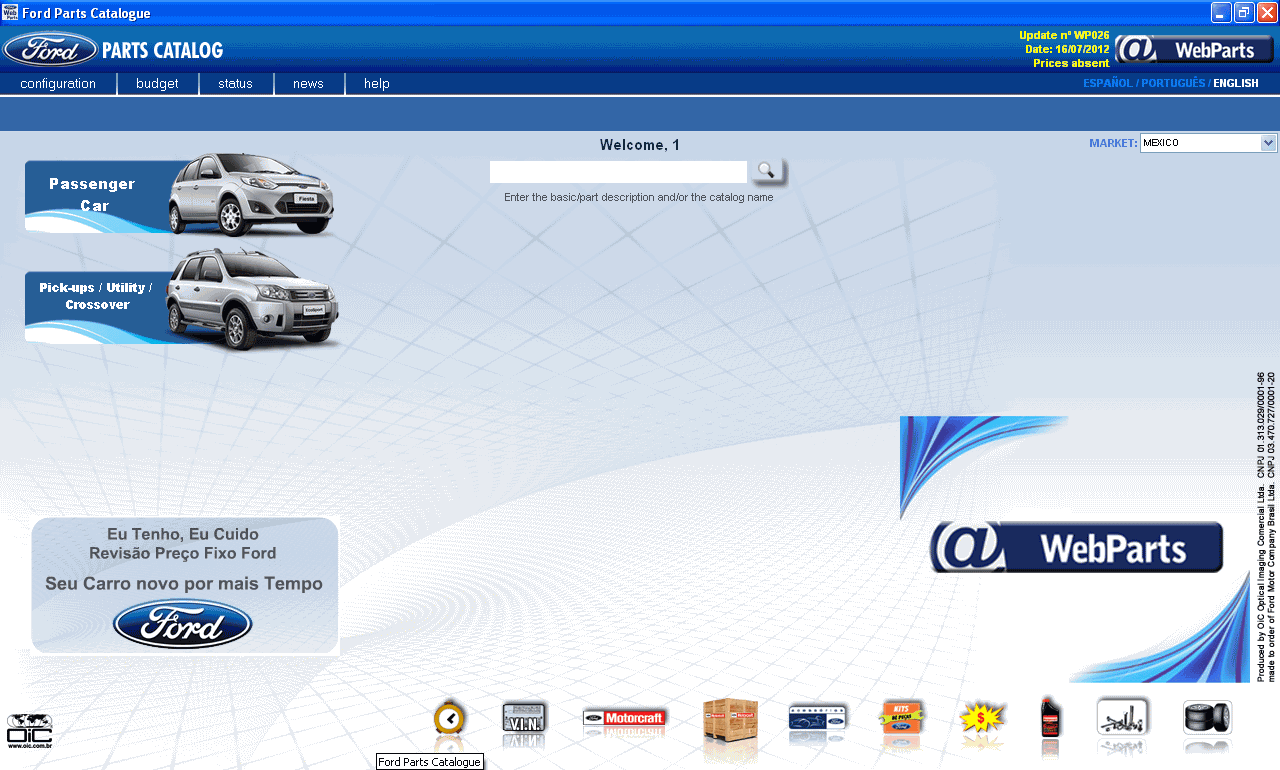Select the tires icon at bottom right
This screenshot has height=770, width=1280.
point(1206,718)
